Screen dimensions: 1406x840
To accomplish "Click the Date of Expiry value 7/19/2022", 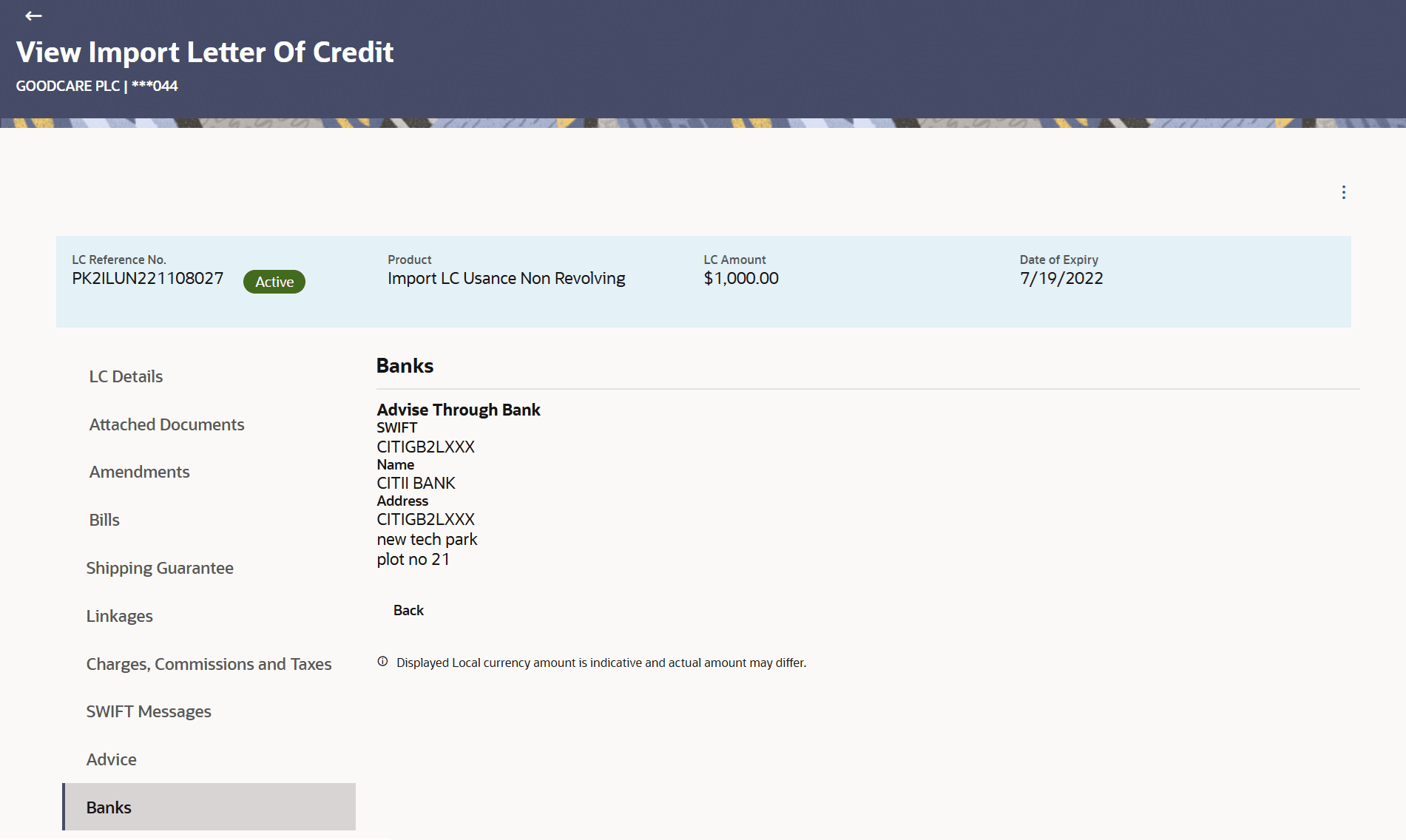I will (x=1061, y=278).
